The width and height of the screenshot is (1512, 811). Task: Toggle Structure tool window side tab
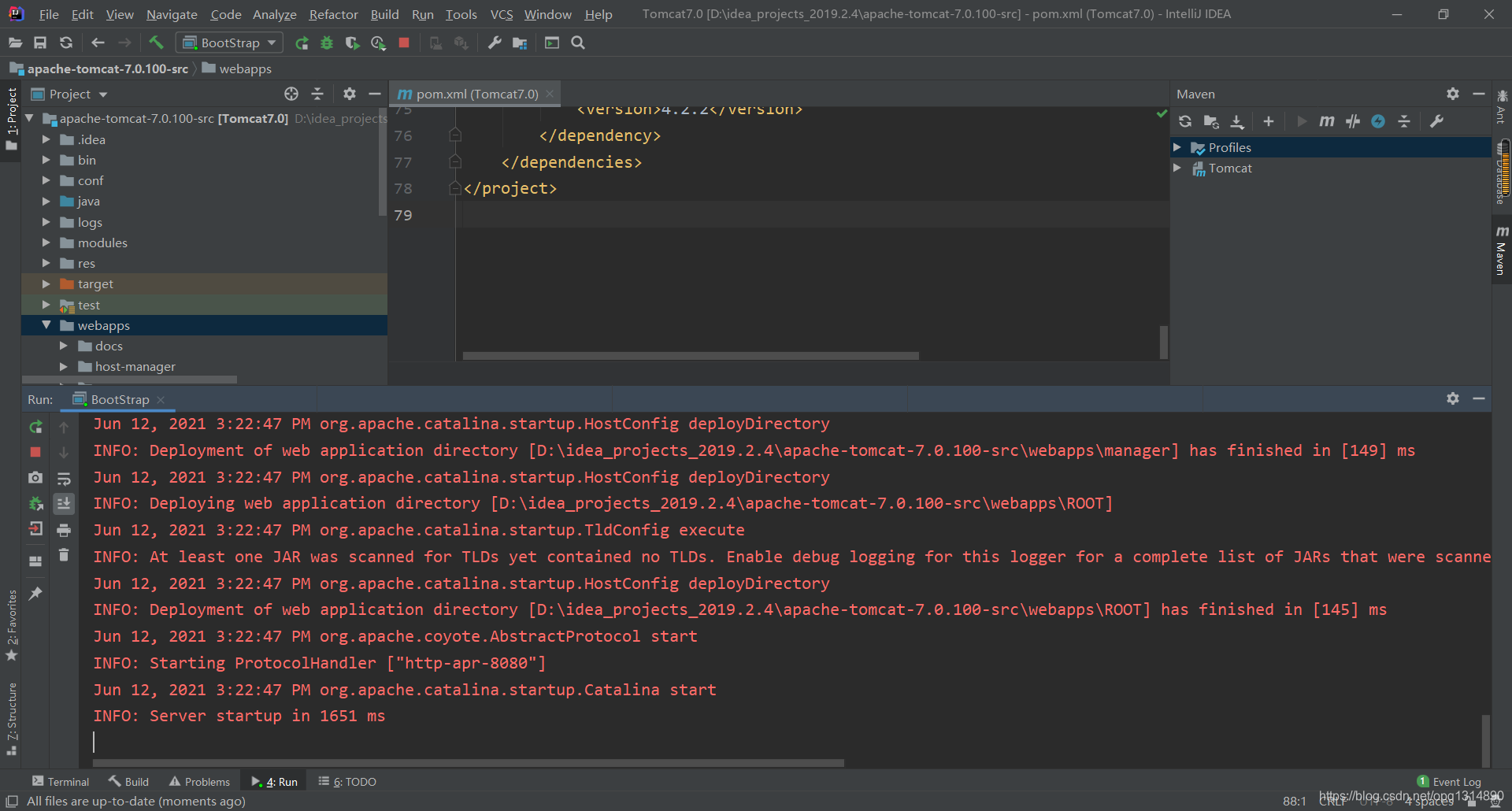tap(11, 719)
